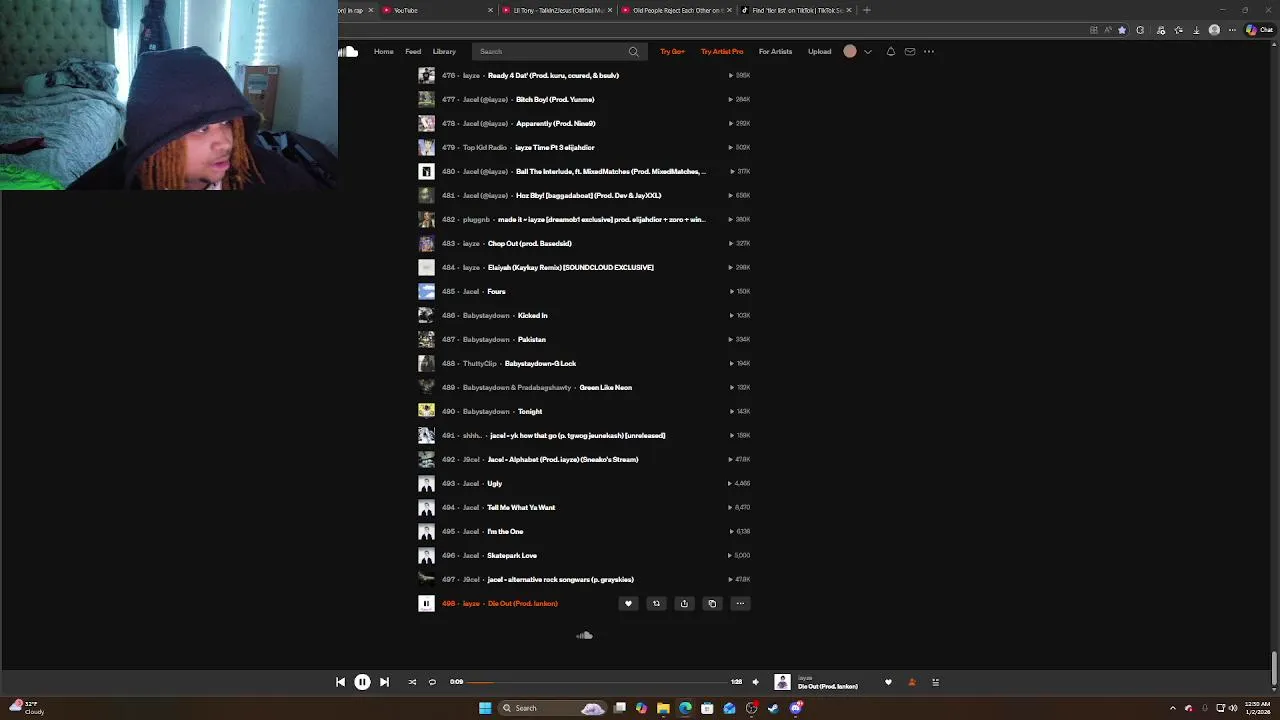Open Steam from the taskbar
This screenshot has width=1280, height=720.
pyautogui.click(x=773, y=708)
